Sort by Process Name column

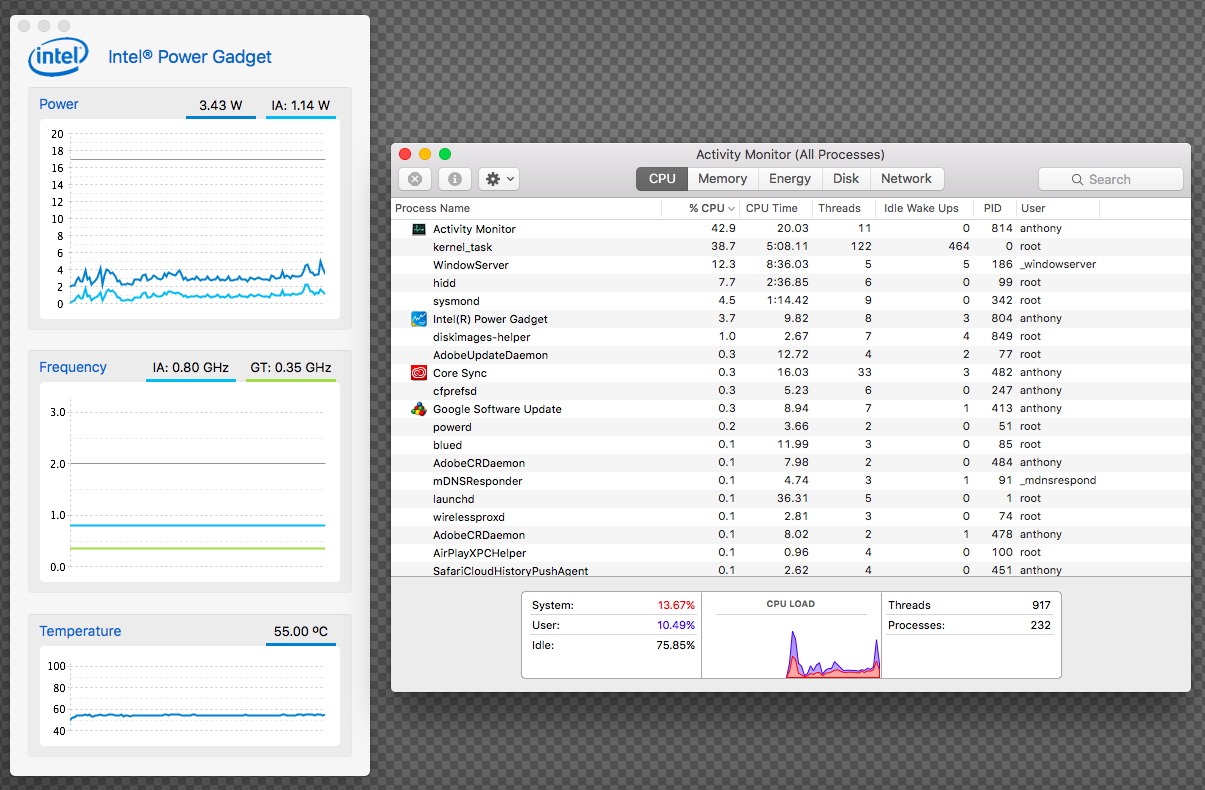click(x=526, y=208)
